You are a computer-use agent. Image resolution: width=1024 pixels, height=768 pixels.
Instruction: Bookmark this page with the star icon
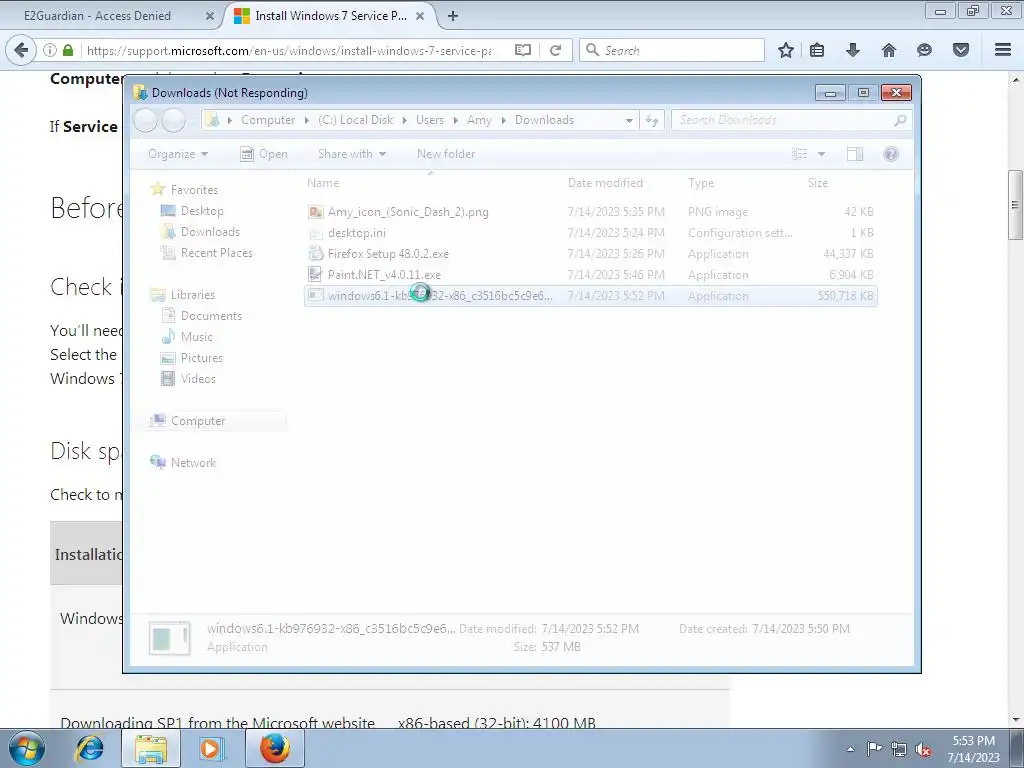(786, 50)
